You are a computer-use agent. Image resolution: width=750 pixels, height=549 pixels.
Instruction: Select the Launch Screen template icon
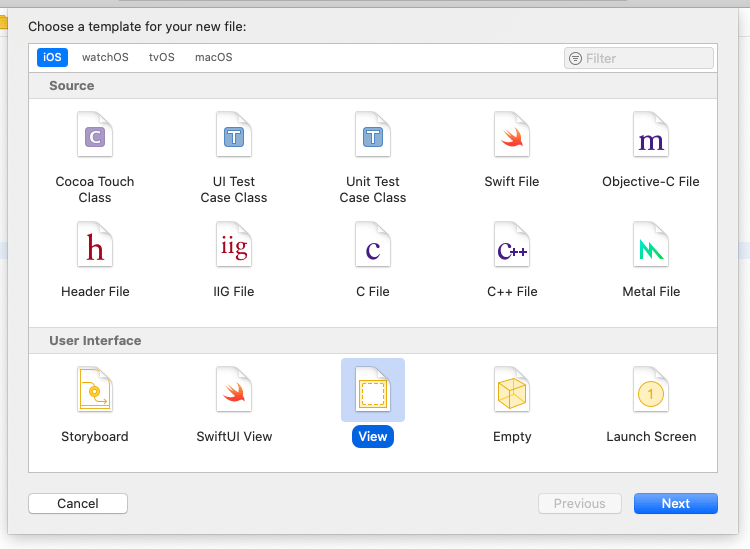click(651, 390)
